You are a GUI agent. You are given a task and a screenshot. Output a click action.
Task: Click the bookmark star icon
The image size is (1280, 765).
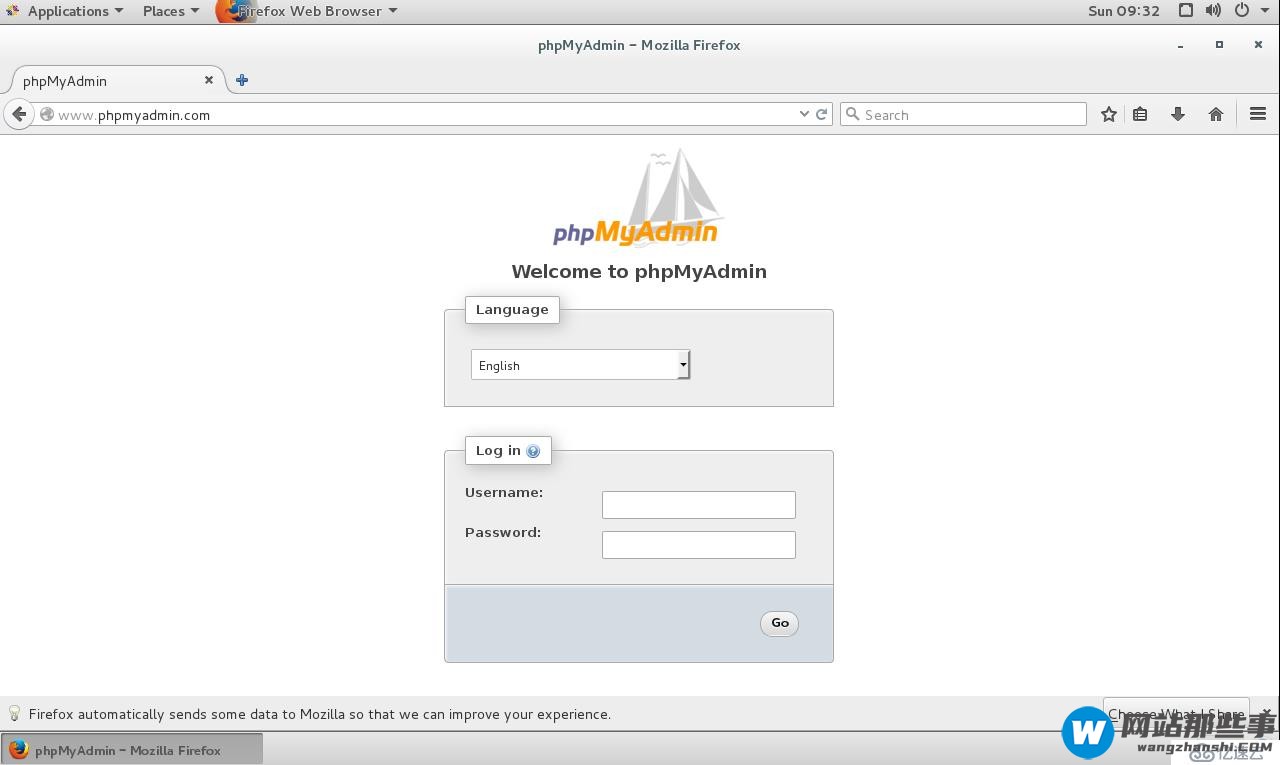(x=1109, y=114)
